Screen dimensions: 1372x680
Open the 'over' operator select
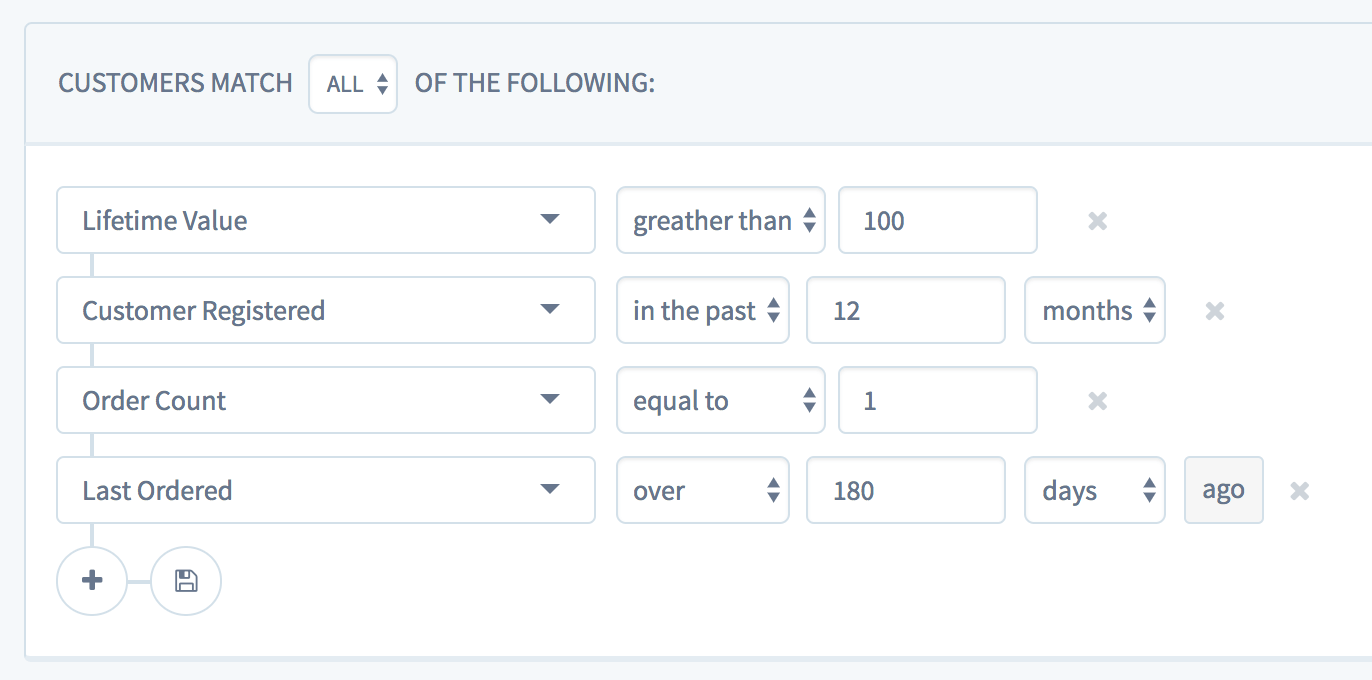[x=702, y=490]
